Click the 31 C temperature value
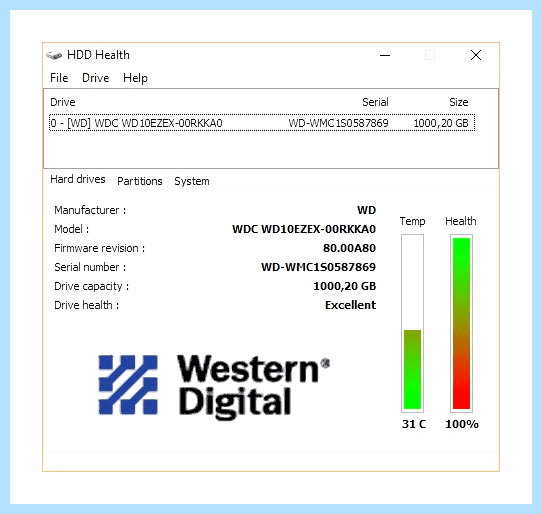The image size is (542, 514). [x=414, y=424]
